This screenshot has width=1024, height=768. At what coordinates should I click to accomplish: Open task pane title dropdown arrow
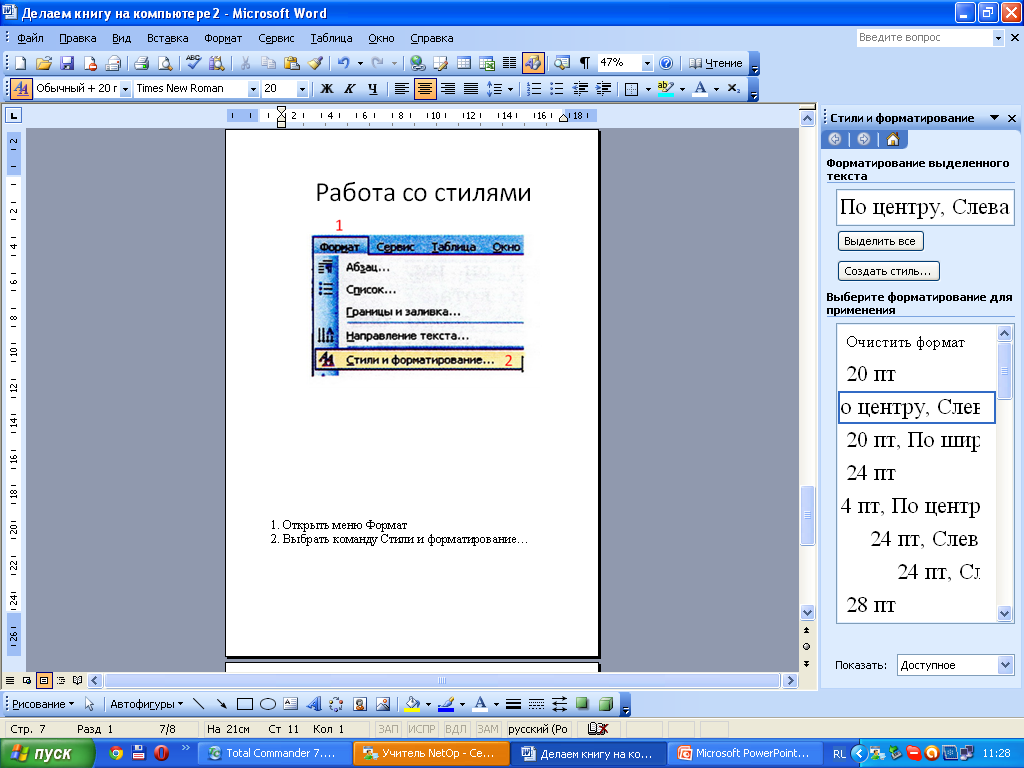point(994,118)
